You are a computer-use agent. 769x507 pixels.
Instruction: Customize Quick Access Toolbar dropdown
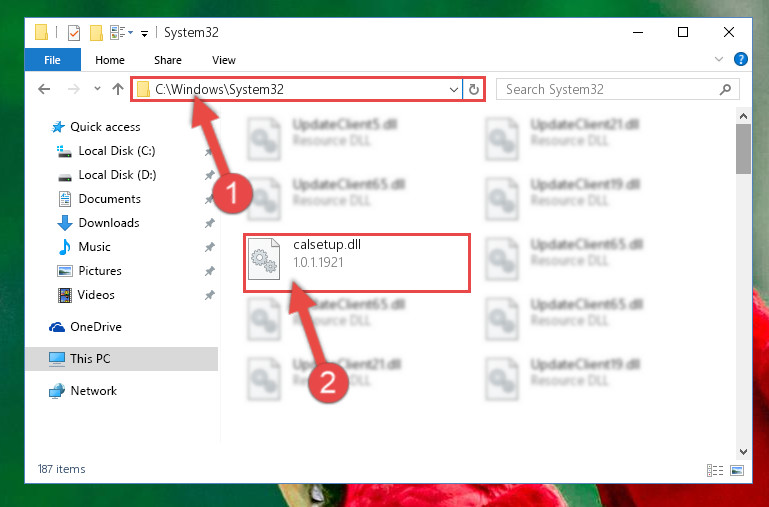[144, 33]
